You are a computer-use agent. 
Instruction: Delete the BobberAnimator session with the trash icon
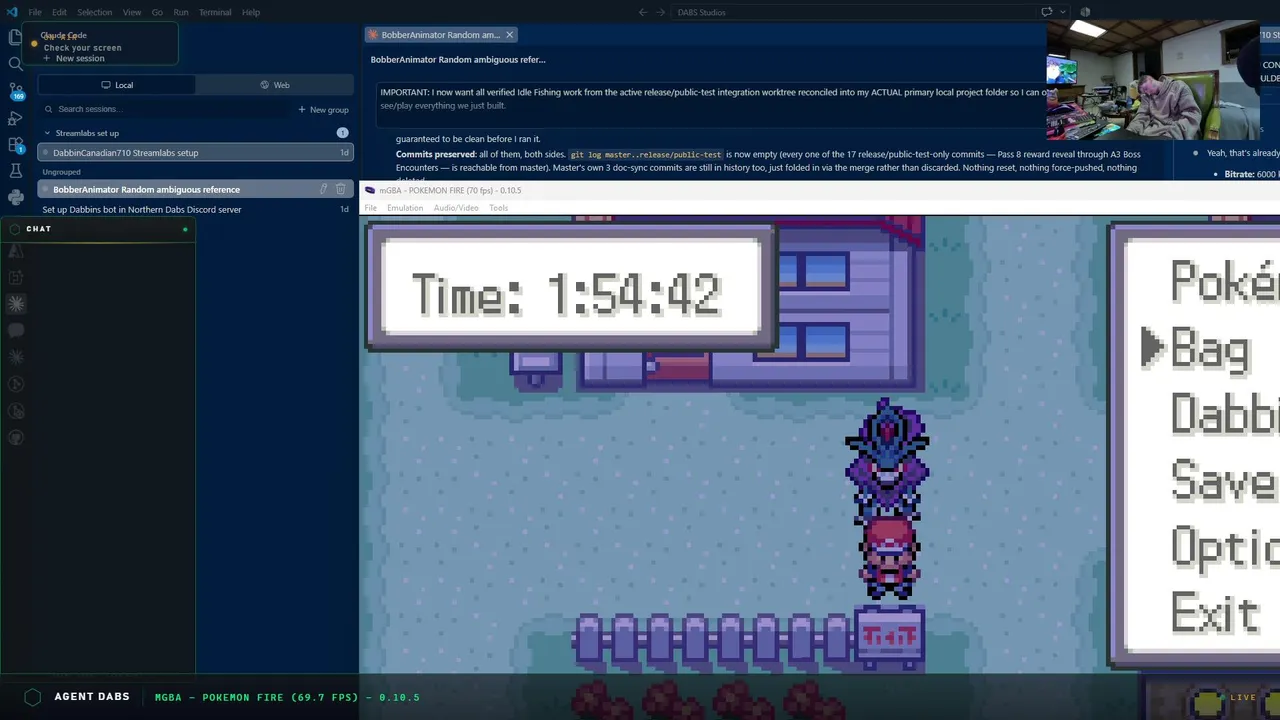[x=340, y=189]
